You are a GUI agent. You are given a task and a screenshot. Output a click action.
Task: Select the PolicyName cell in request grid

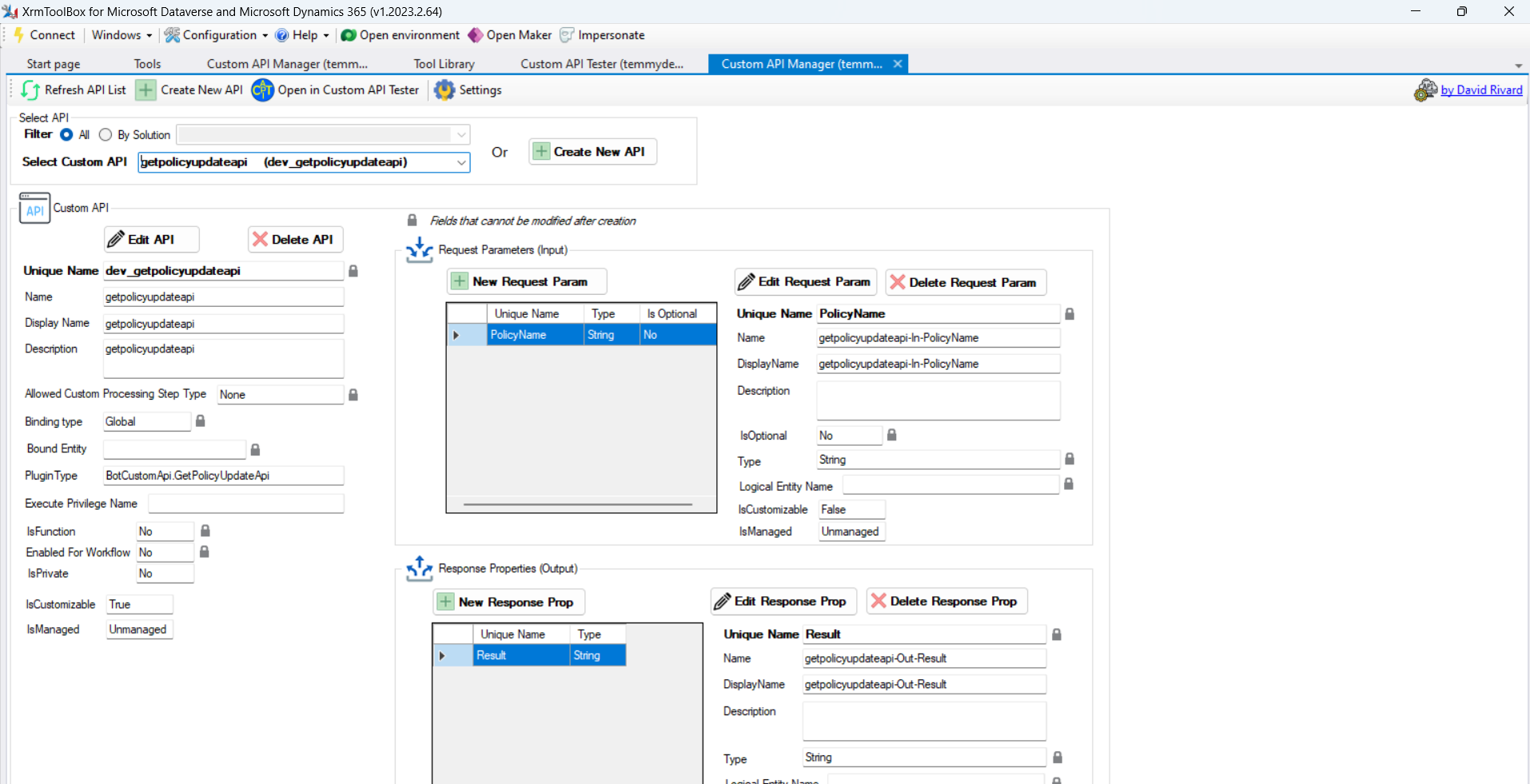pos(535,335)
